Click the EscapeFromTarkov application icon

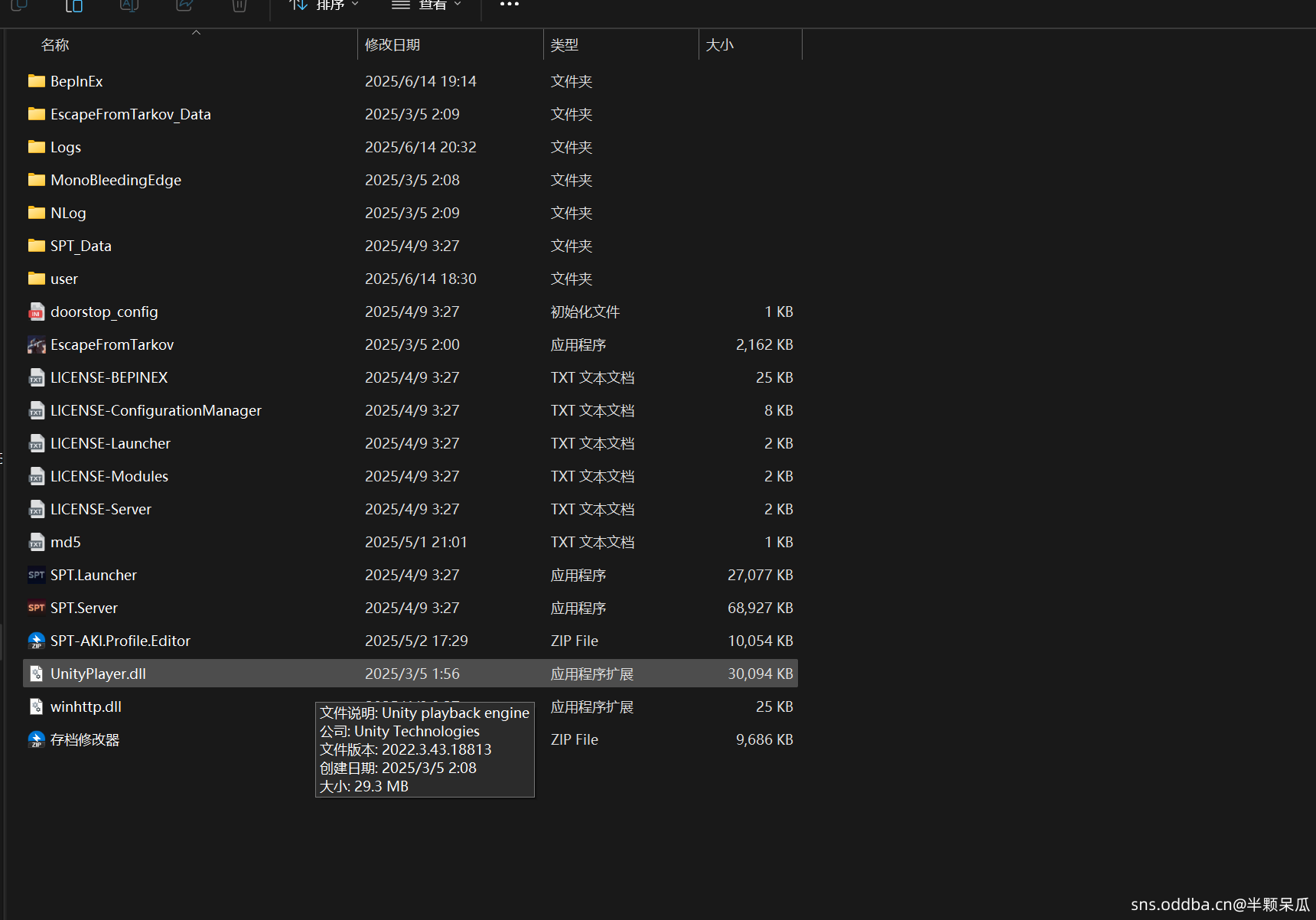click(36, 344)
